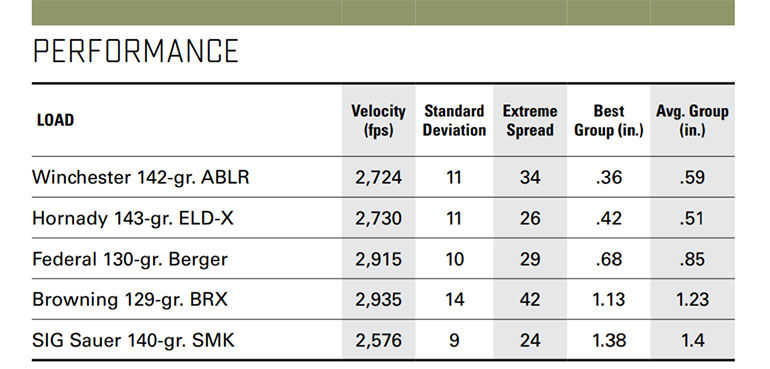Viewport: 770px width, 369px height.
Task: Select the 2,935 velocity value
Action: [379, 300]
